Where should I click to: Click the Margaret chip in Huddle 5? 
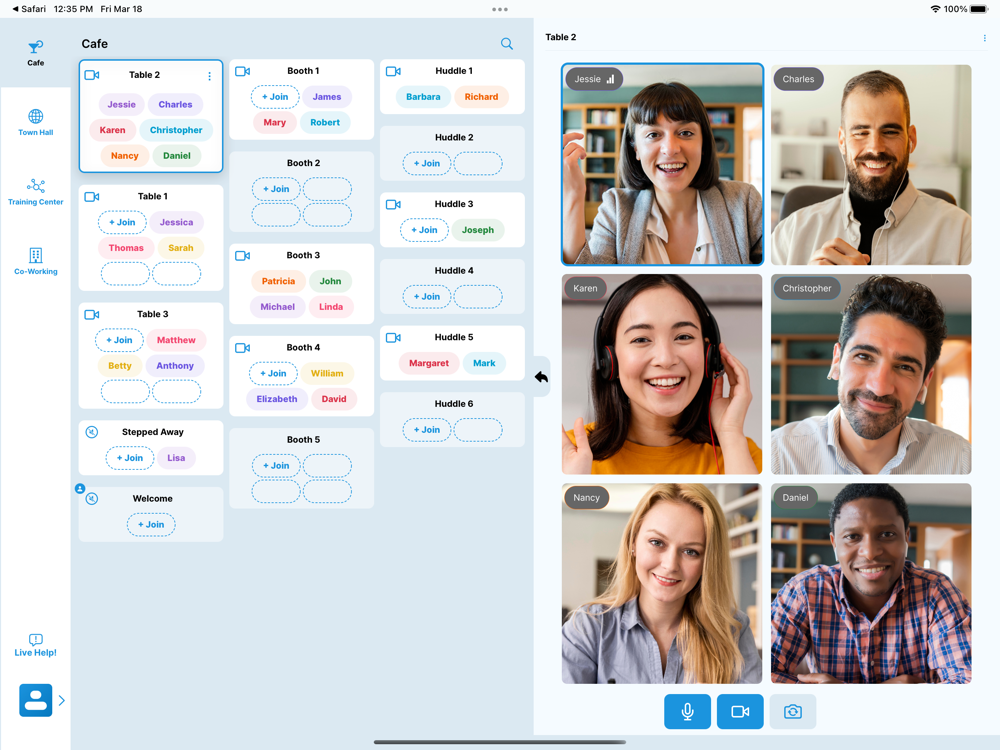[429, 364]
